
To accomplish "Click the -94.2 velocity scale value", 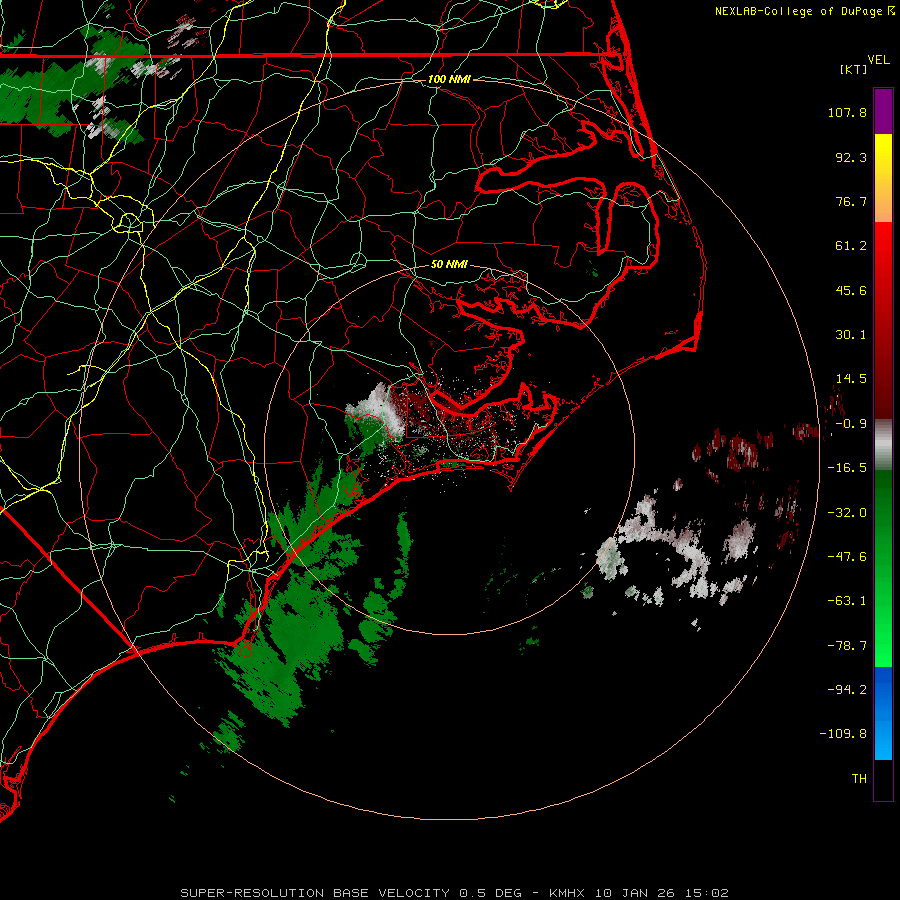I will click(847, 689).
